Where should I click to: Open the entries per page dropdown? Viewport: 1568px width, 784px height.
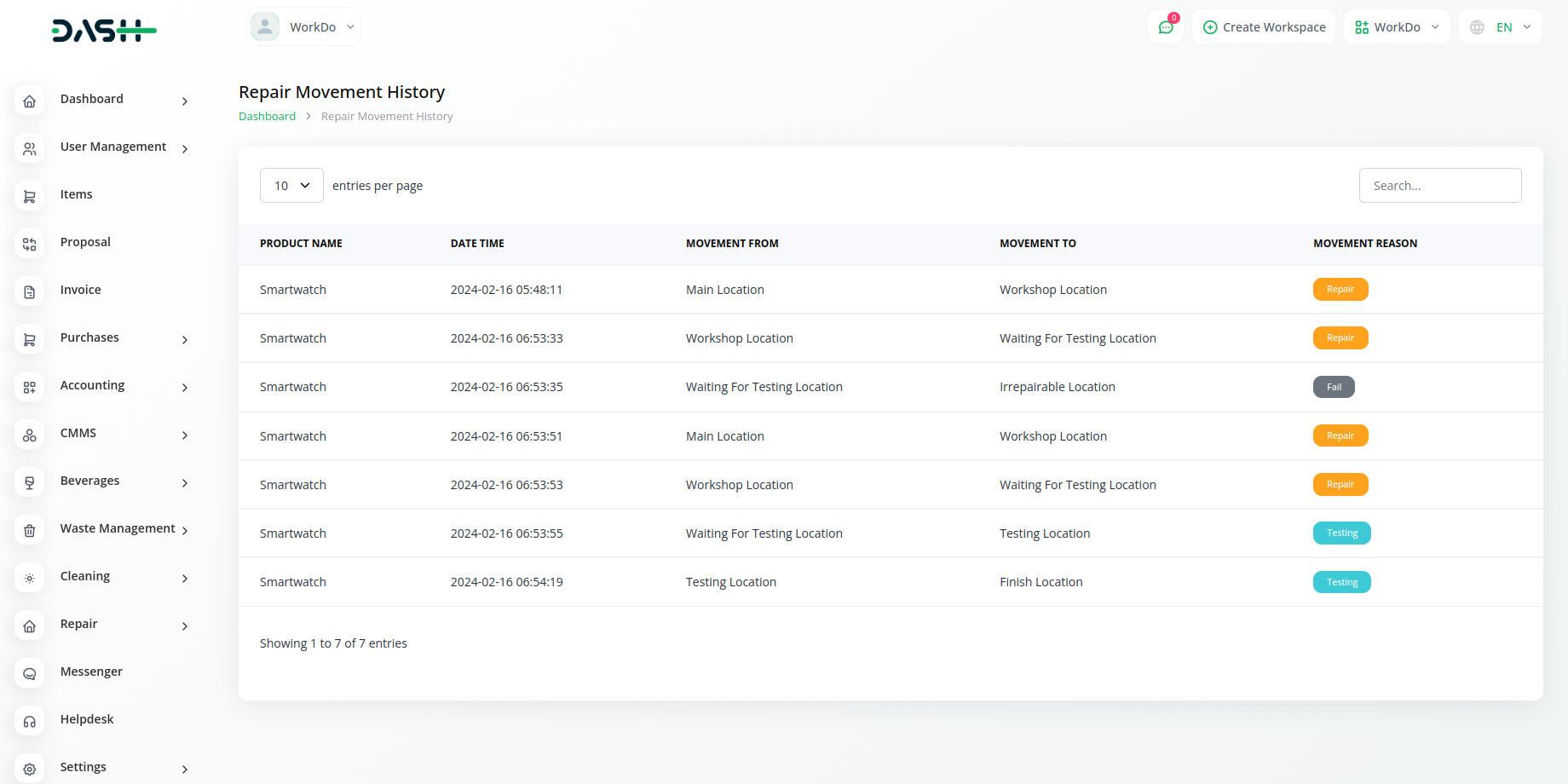click(291, 186)
